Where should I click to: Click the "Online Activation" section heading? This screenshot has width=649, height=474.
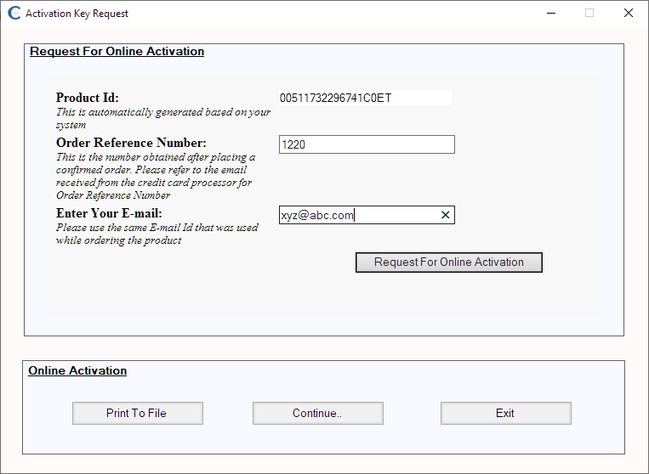[77, 371]
